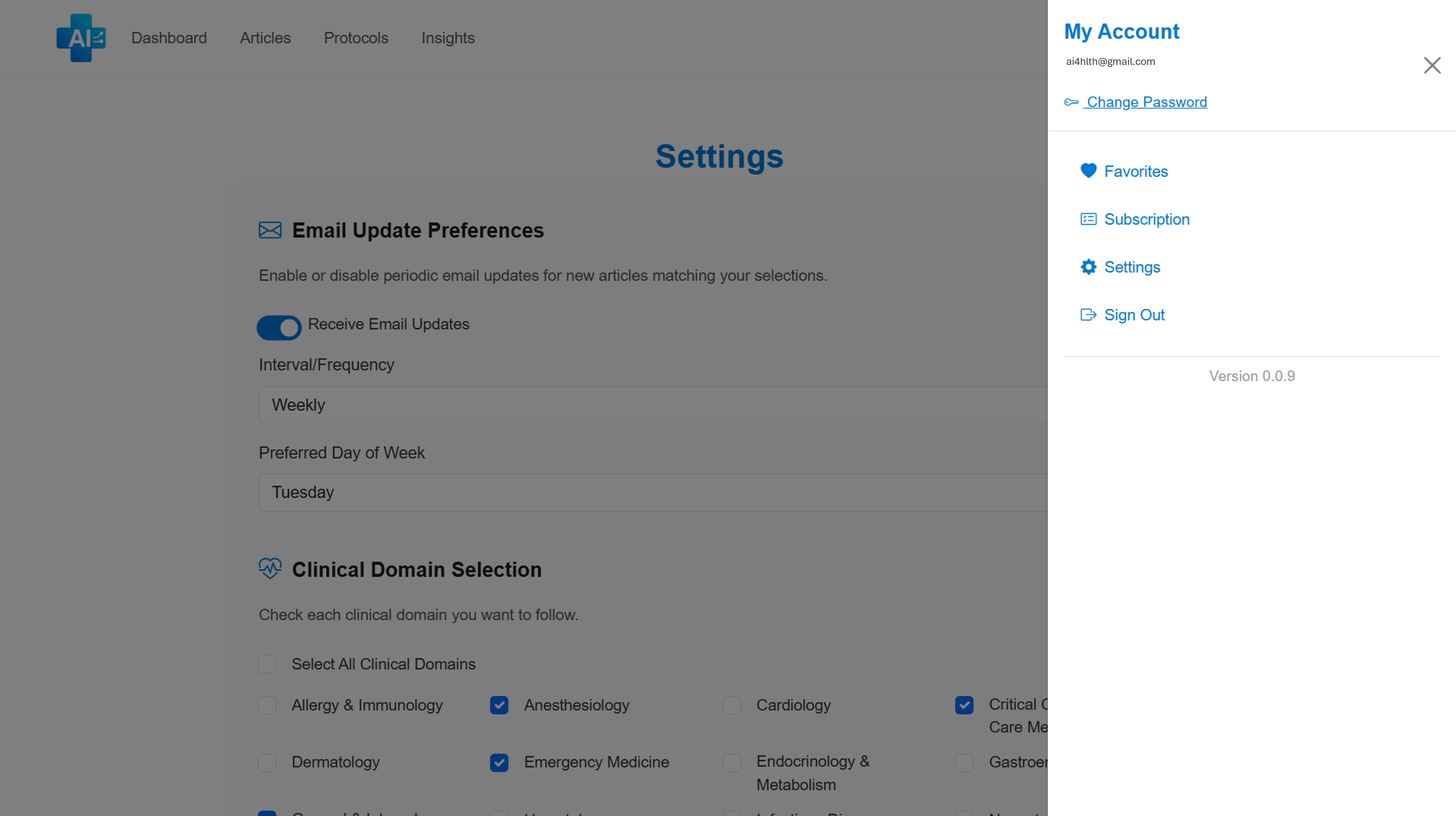Viewport: 1456px width, 816px height.
Task: Click the Subscription card icon
Action: tap(1088, 219)
